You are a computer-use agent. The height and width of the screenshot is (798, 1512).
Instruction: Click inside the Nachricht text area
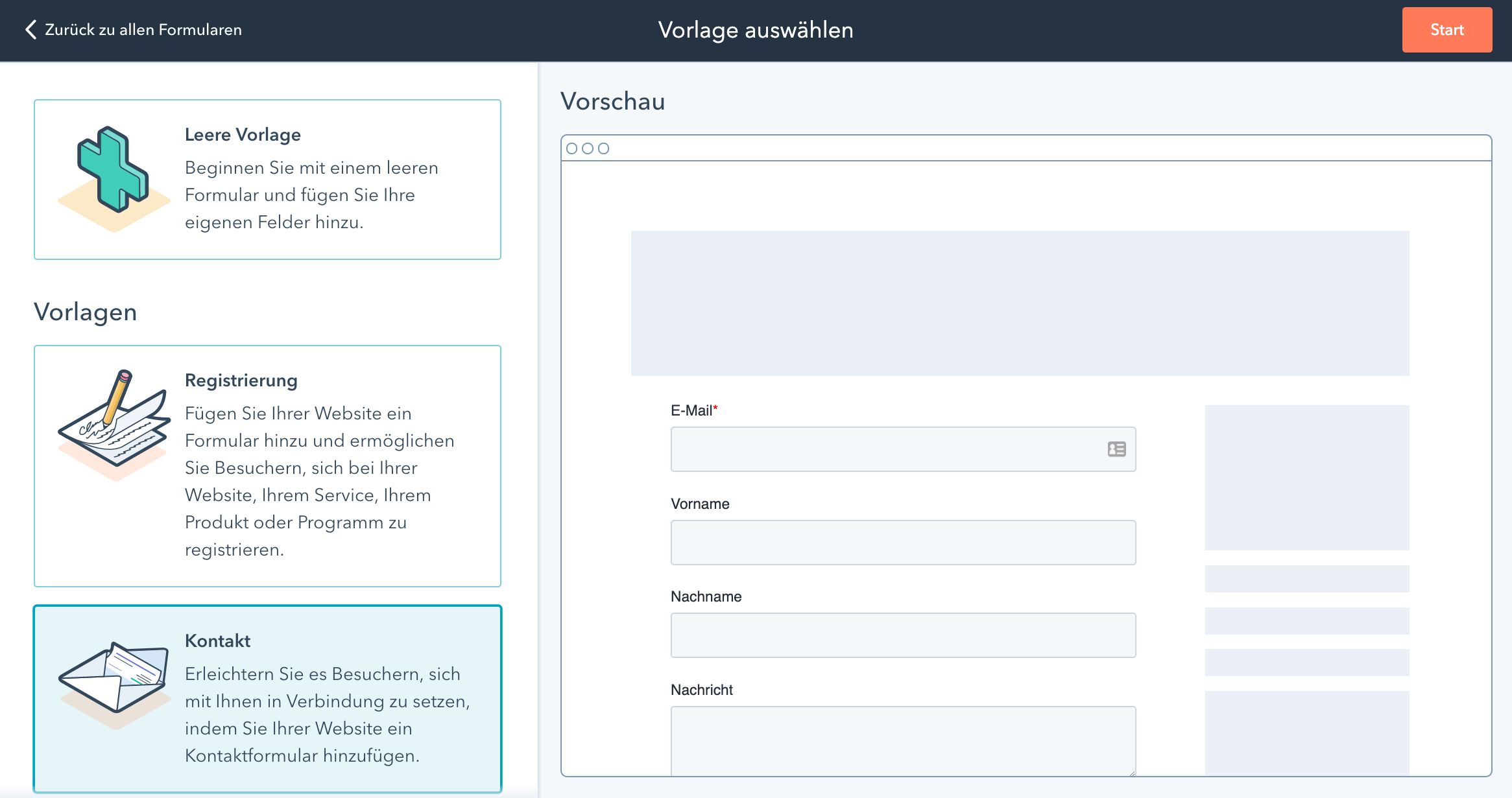[x=903, y=741]
